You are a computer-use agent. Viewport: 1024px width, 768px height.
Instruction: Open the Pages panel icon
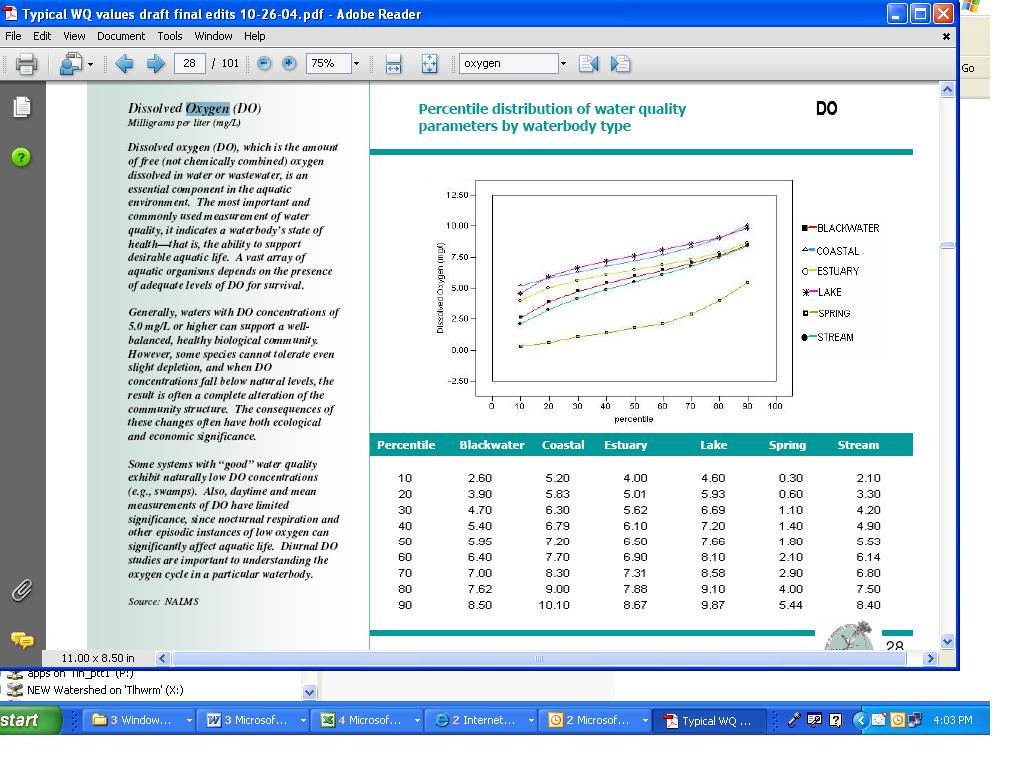[22, 107]
